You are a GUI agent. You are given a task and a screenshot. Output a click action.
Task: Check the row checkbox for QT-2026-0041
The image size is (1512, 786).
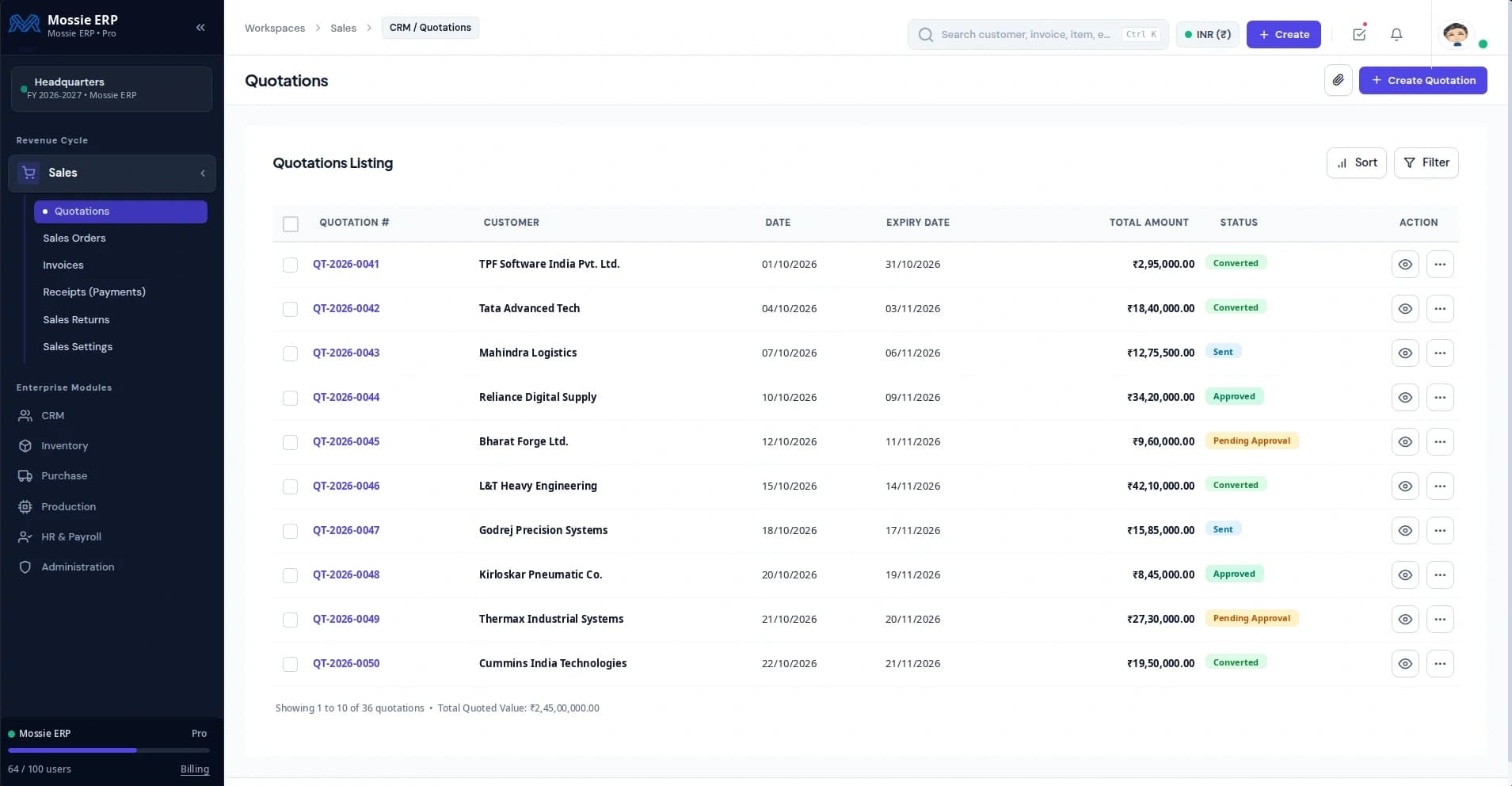290,265
